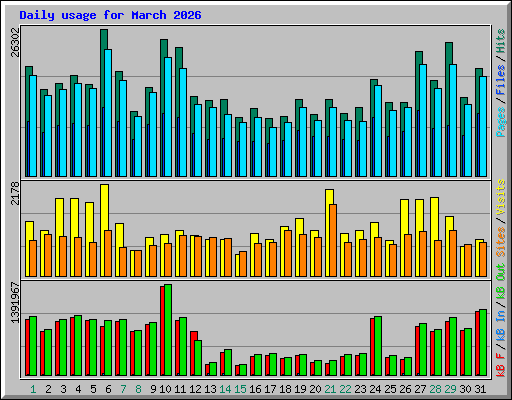Click day 6 label on x-axis
The image size is (512, 400).
click(108, 389)
